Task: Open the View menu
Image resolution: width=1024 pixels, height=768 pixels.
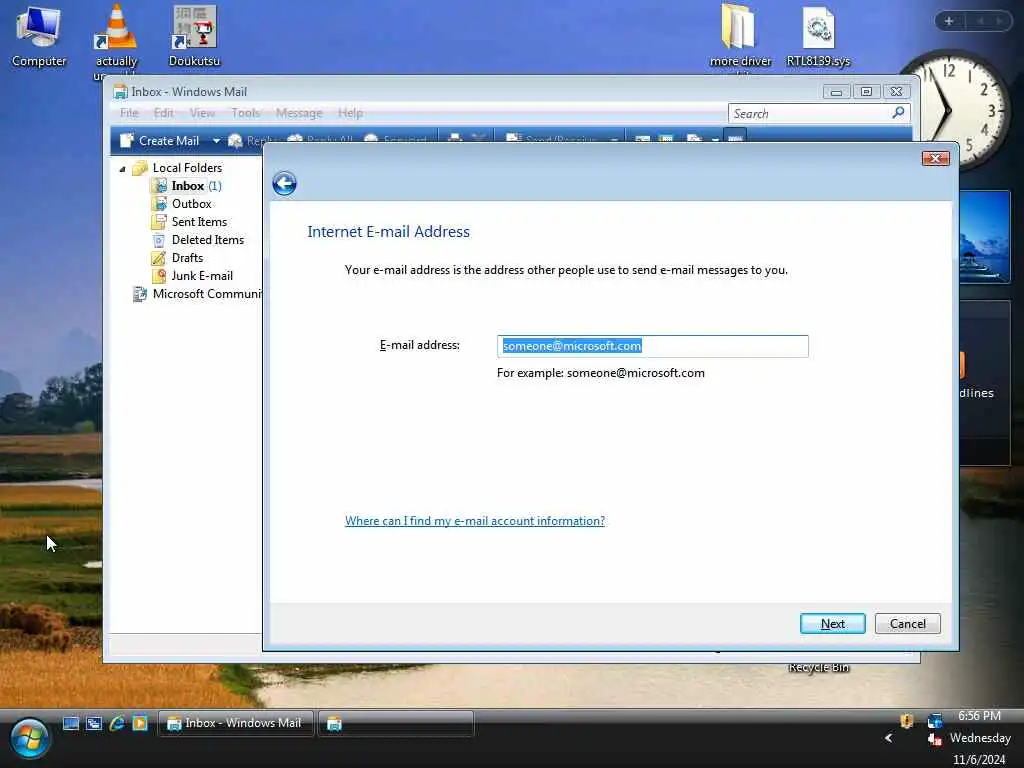Action: (x=202, y=113)
